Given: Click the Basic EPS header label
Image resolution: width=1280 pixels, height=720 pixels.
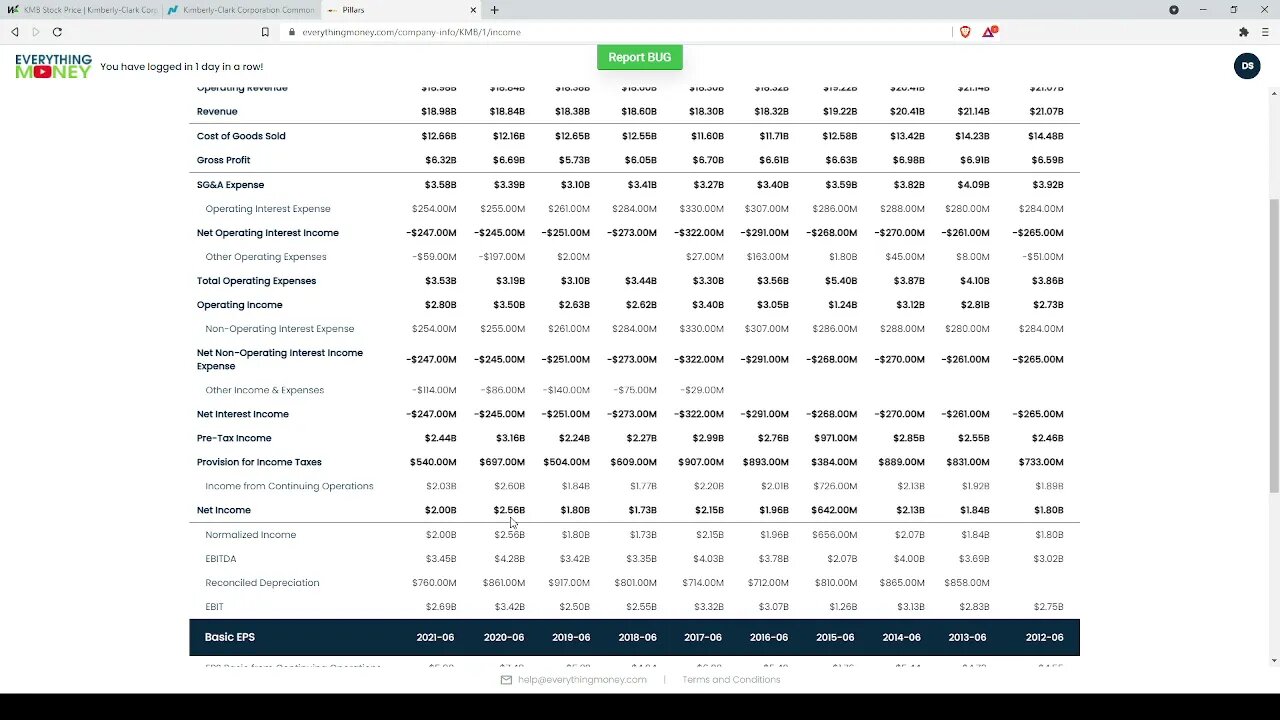Looking at the screenshot, I should (x=229, y=637).
